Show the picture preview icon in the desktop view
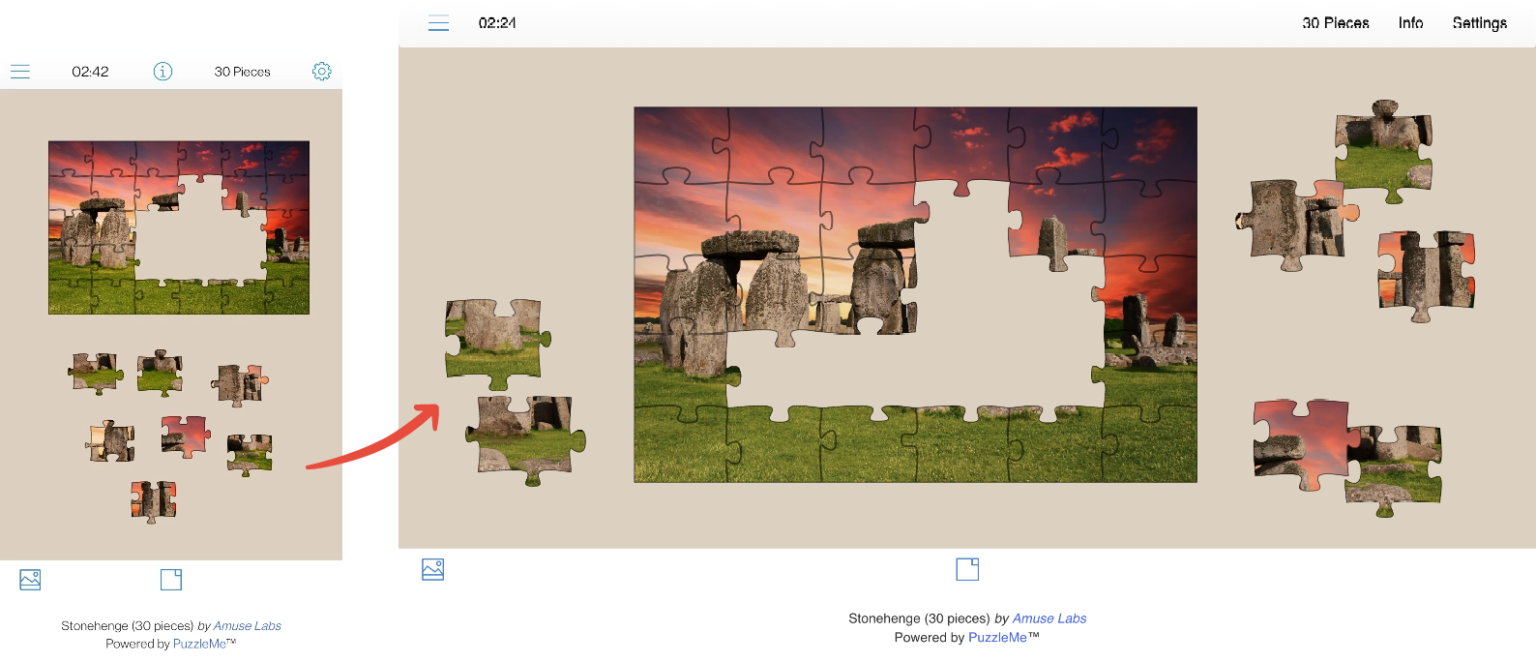The image size is (1536, 662). pyautogui.click(x=432, y=569)
